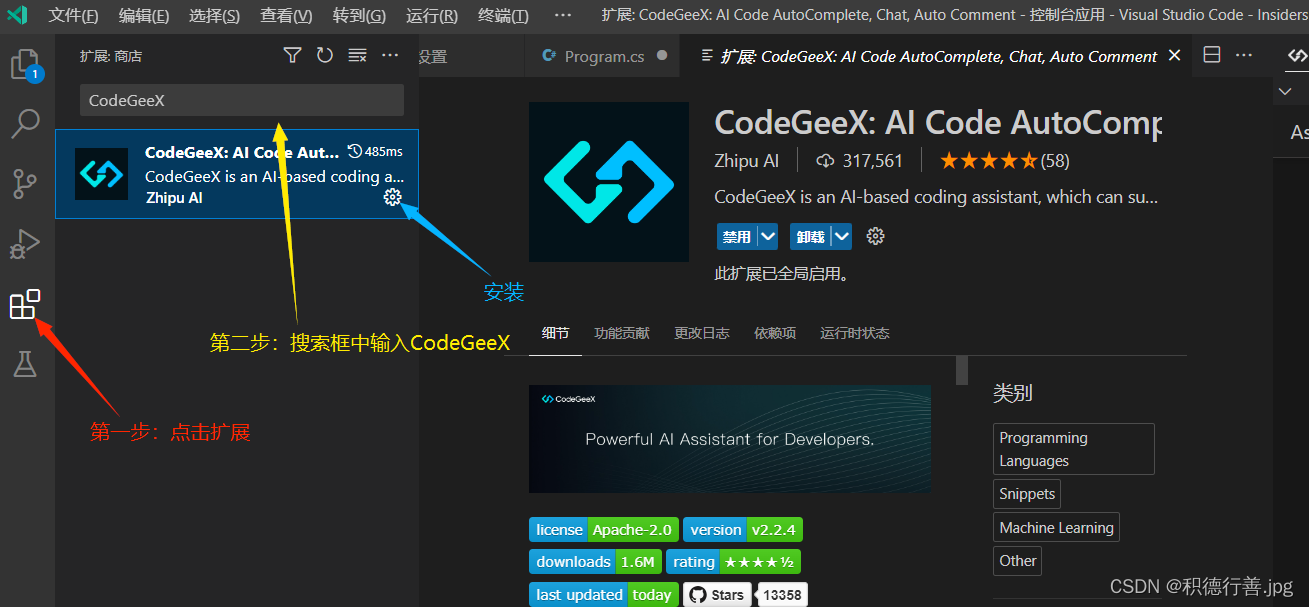Viewport: 1309px width, 607px height.
Task: Click the 317,561 install count
Action: pos(873,160)
